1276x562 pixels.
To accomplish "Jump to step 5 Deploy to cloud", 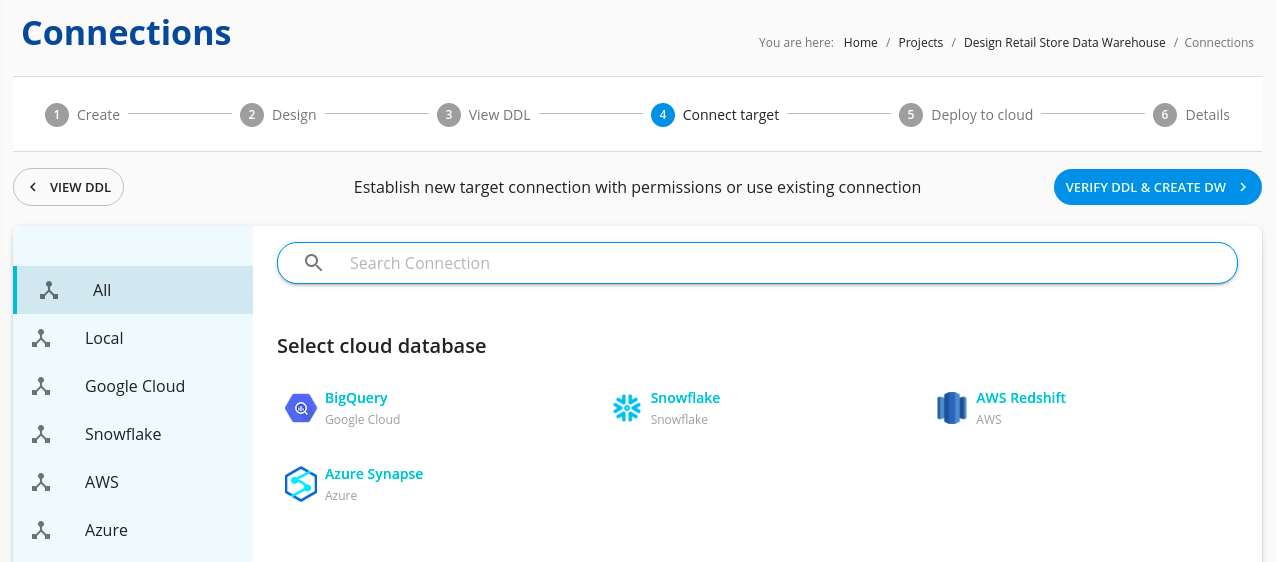I will 966,115.
